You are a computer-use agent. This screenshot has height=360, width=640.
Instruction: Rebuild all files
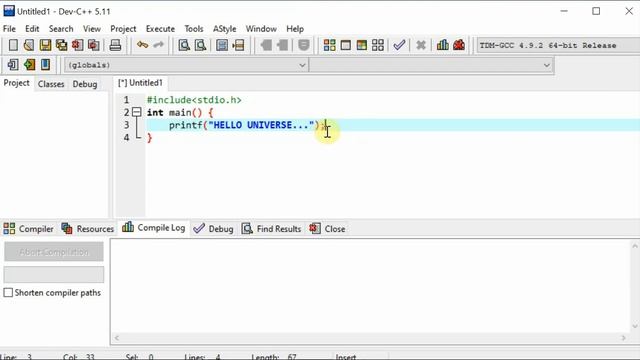click(x=378, y=45)
